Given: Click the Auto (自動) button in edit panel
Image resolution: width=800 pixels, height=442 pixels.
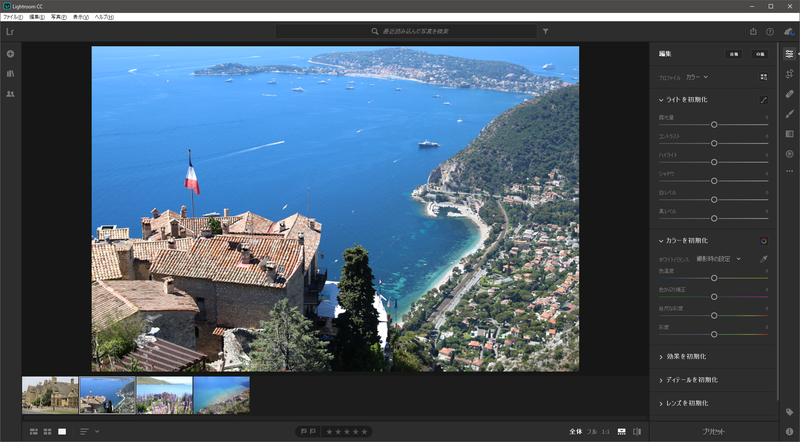Looking at the screenshot, I should click(734, 54).
